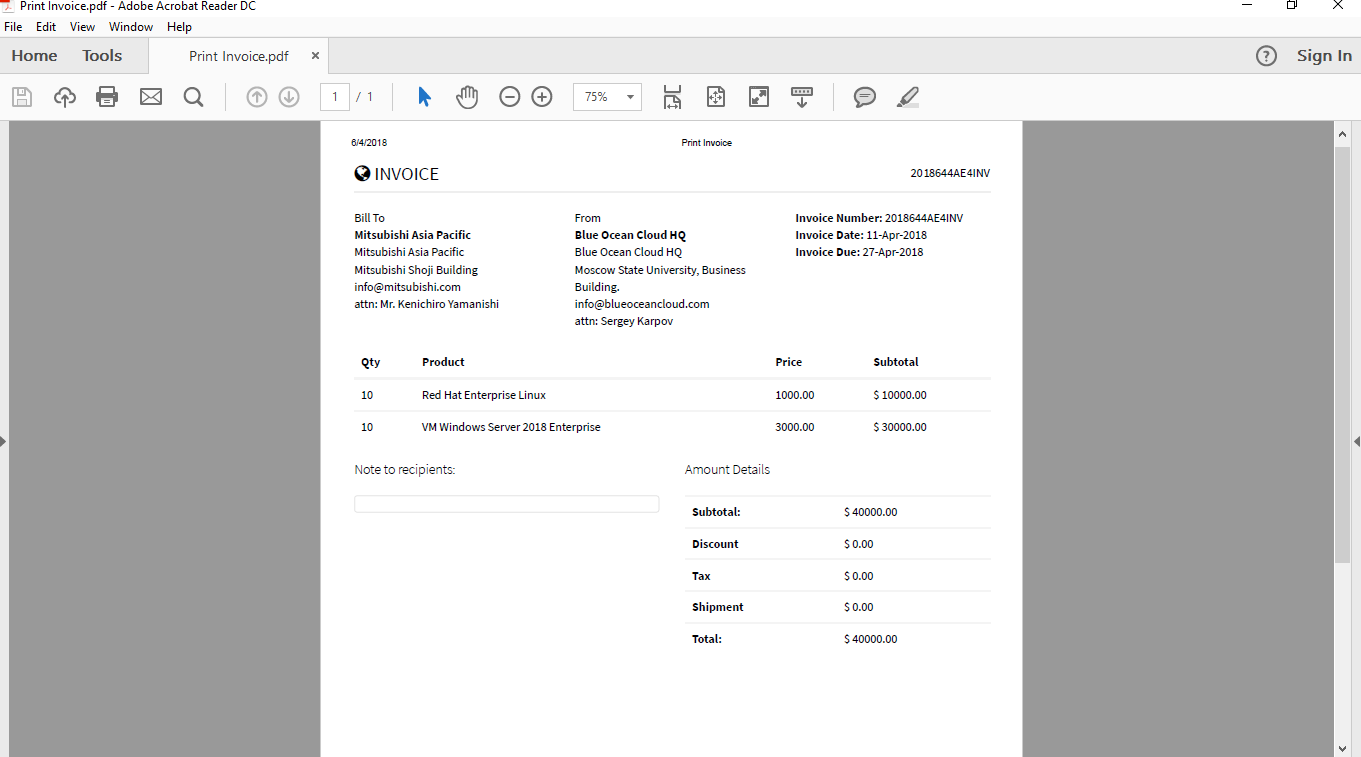Zoom out with minus button
The image size is (1361, 757).
pos(510,97)
